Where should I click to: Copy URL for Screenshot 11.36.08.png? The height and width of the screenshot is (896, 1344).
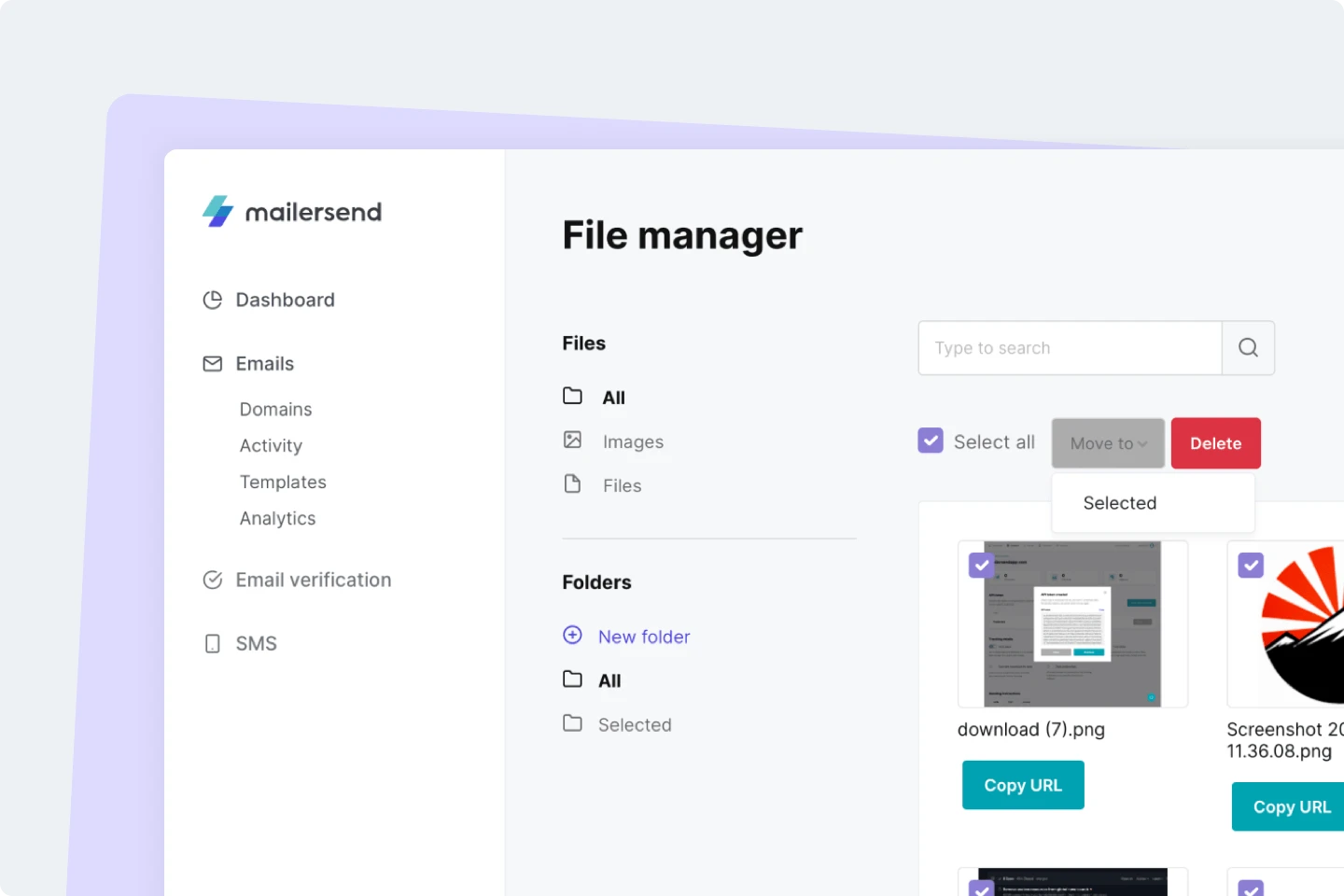tap(1289, 806)
